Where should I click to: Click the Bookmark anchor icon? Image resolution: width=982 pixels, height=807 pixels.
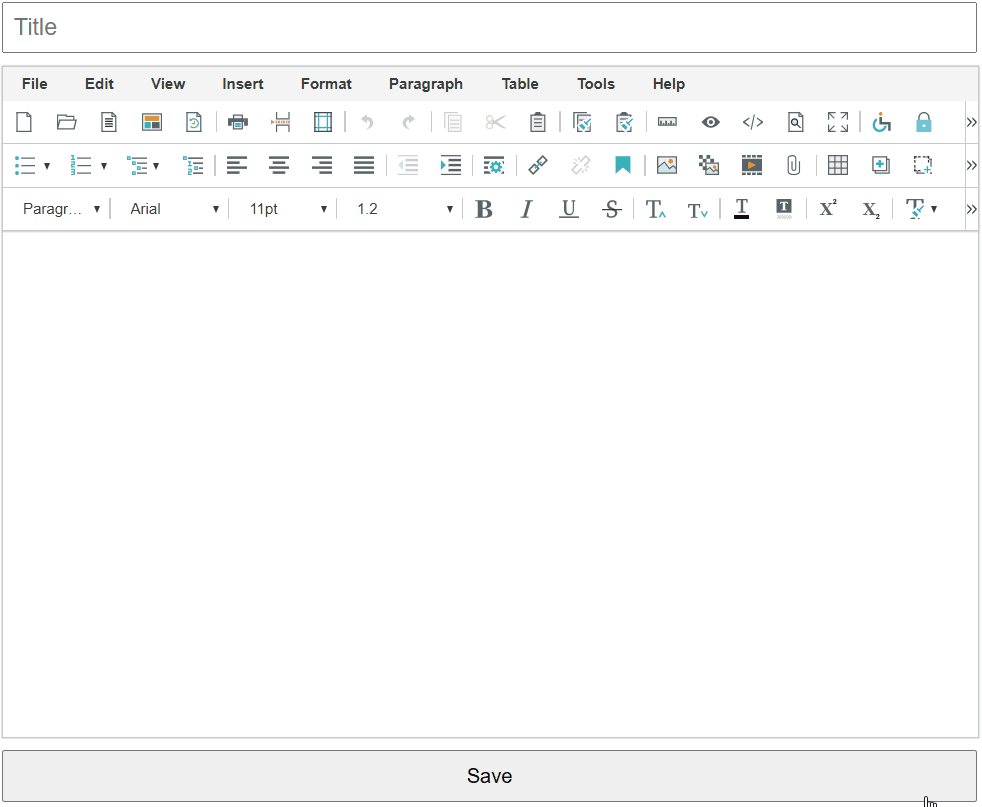[623, 165]
